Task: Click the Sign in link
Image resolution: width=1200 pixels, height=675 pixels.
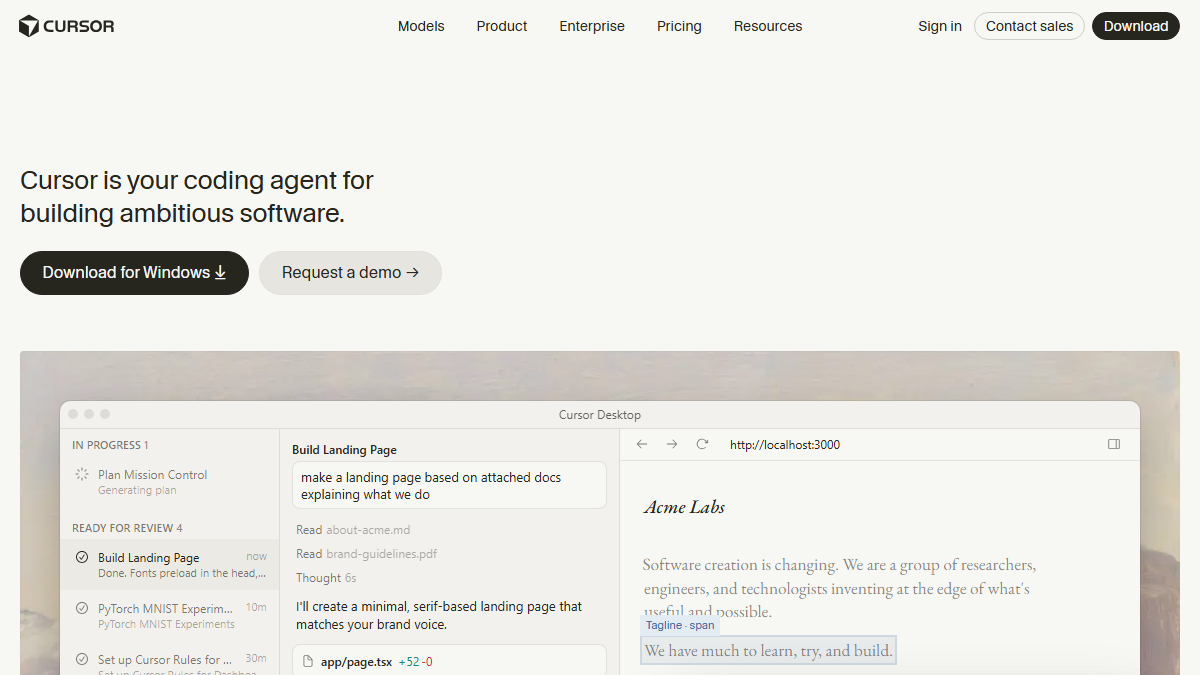Action: point(940,26)
